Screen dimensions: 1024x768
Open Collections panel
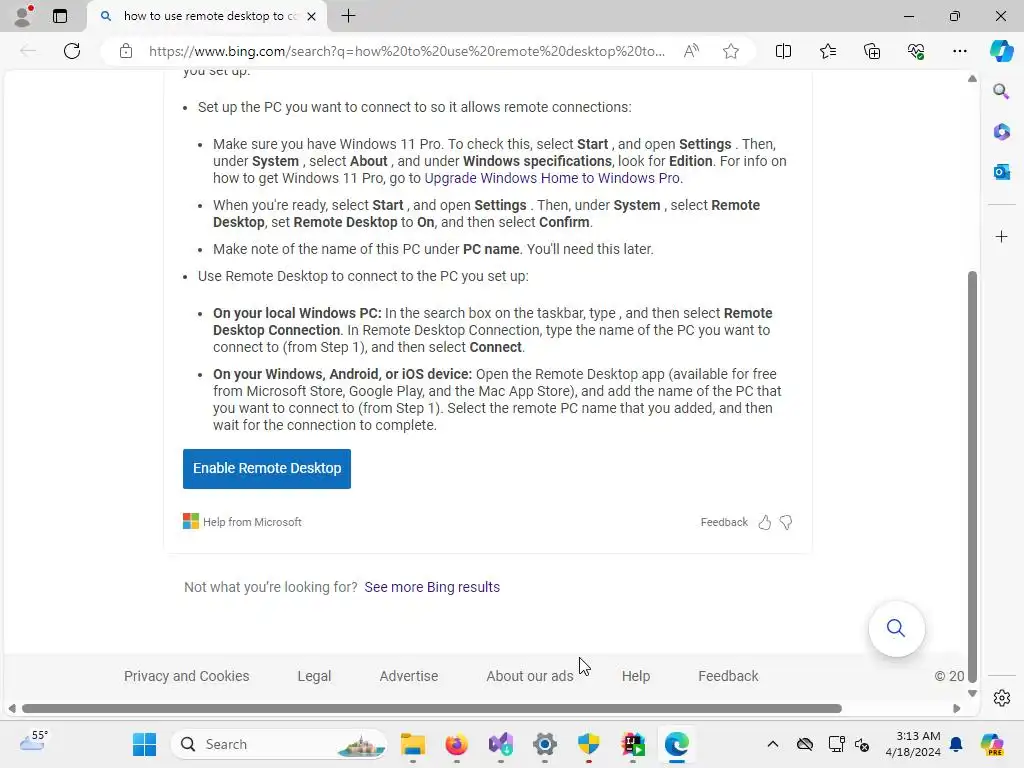[x=872, y=51]
